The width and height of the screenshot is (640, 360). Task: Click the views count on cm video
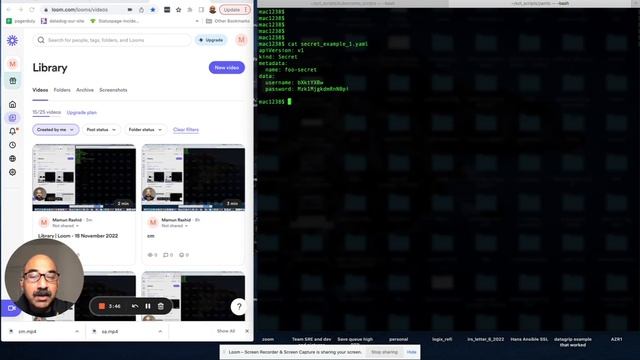152,255
